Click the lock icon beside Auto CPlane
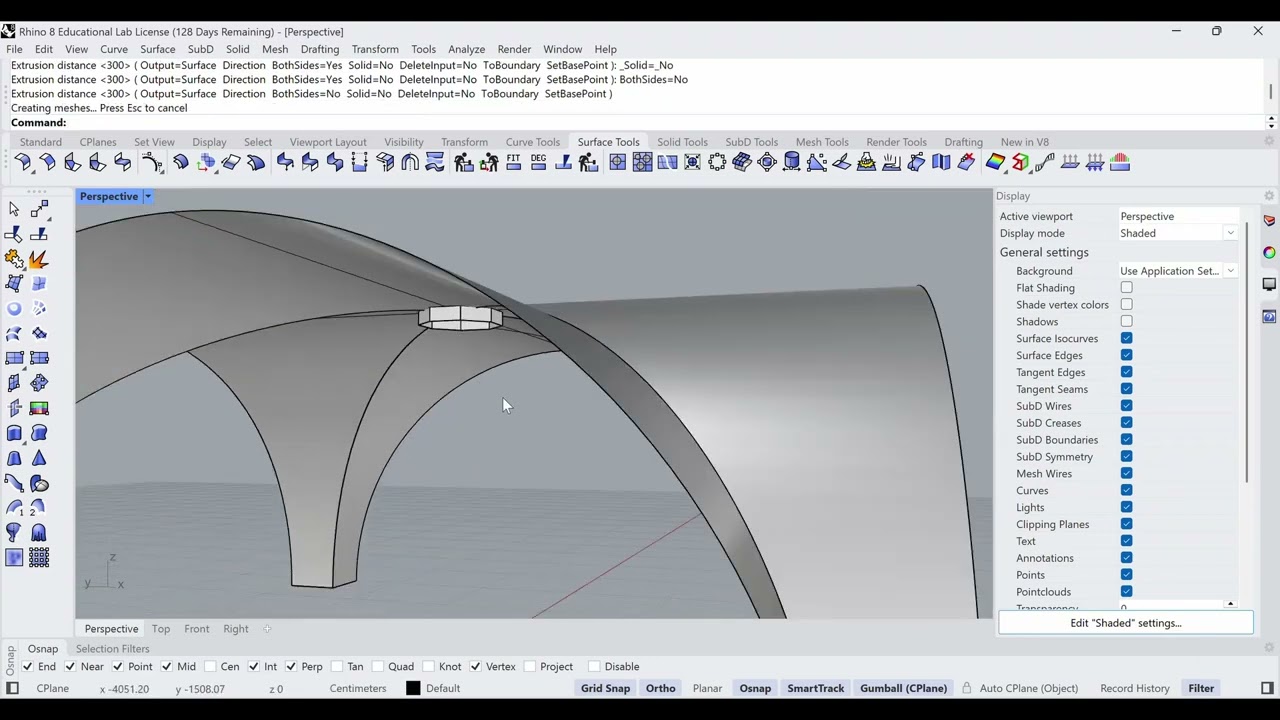The image size is (1280, 720). pyautogui.click(x=967, y=688)
